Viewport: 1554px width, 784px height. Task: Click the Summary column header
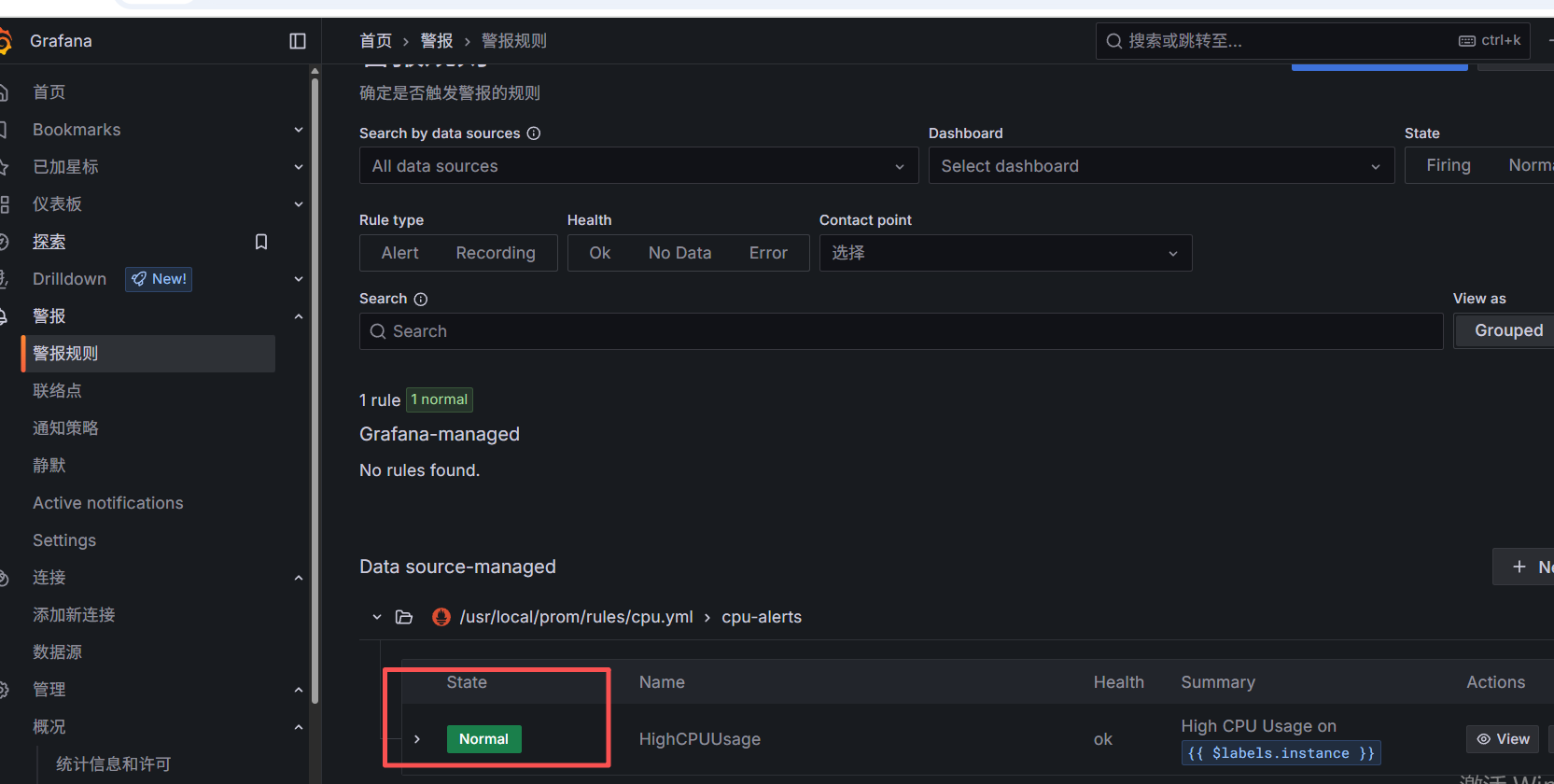[x=1218, y=682]
